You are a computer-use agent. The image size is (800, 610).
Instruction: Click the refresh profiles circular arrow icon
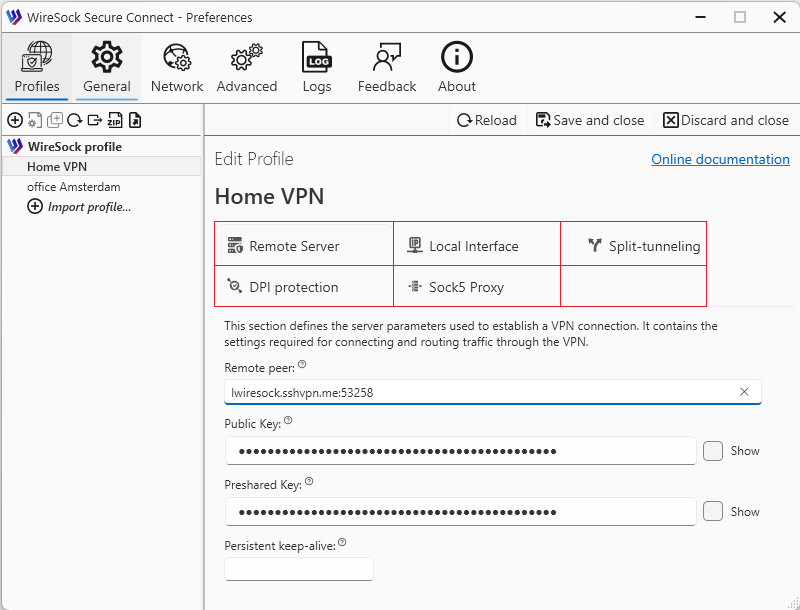click(74, 120)
